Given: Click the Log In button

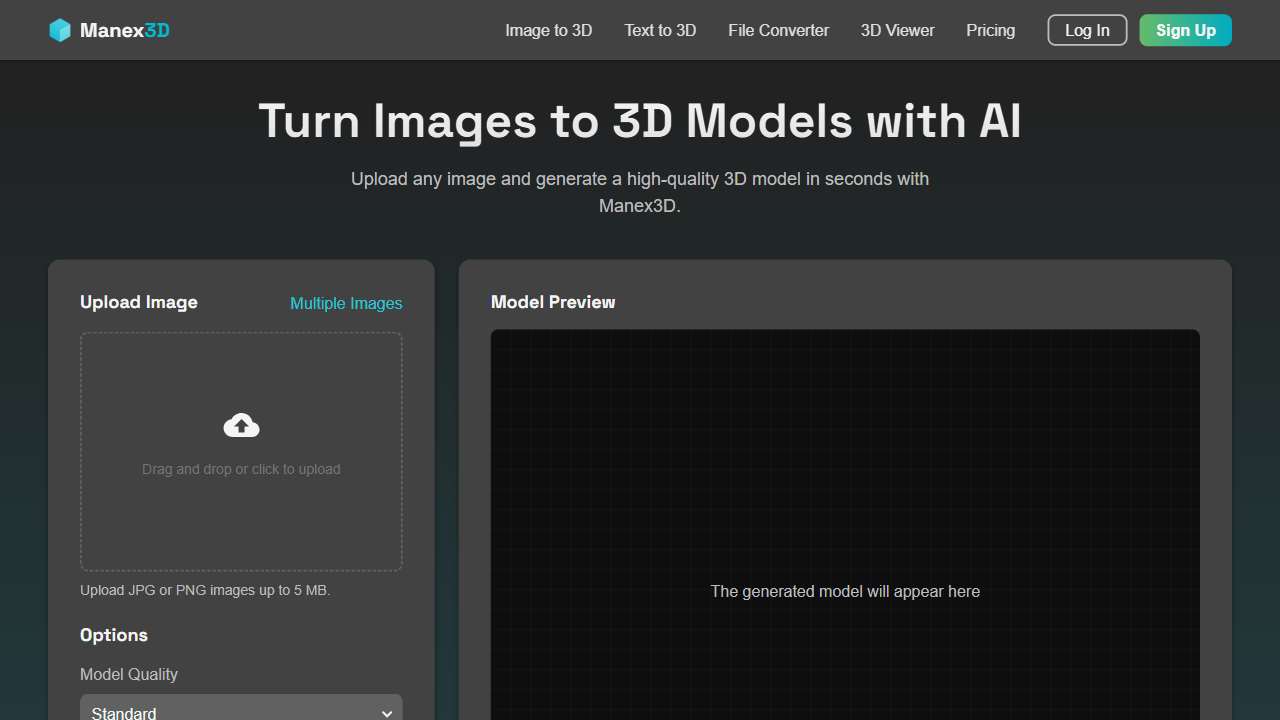Looking at the screenshot, I should pyautogui.click(x=1087, y=30).
